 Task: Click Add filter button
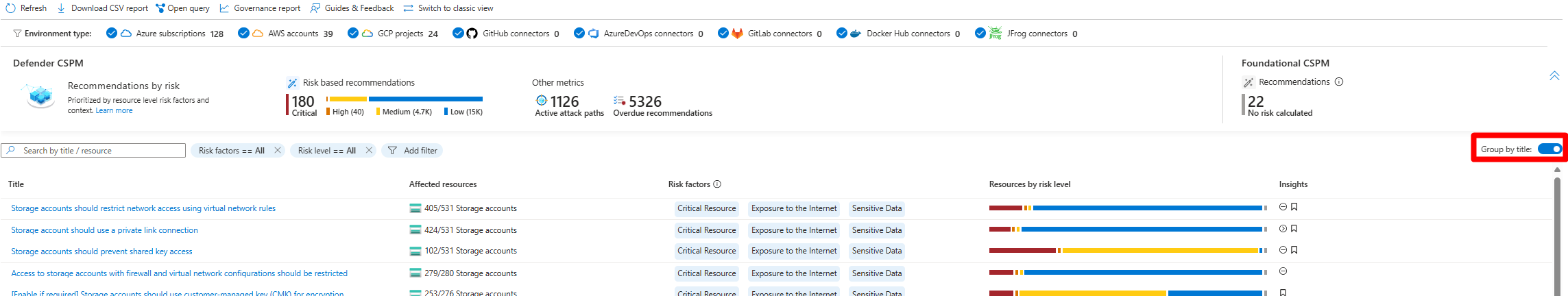pyautogui.click(x=413, y=151)
